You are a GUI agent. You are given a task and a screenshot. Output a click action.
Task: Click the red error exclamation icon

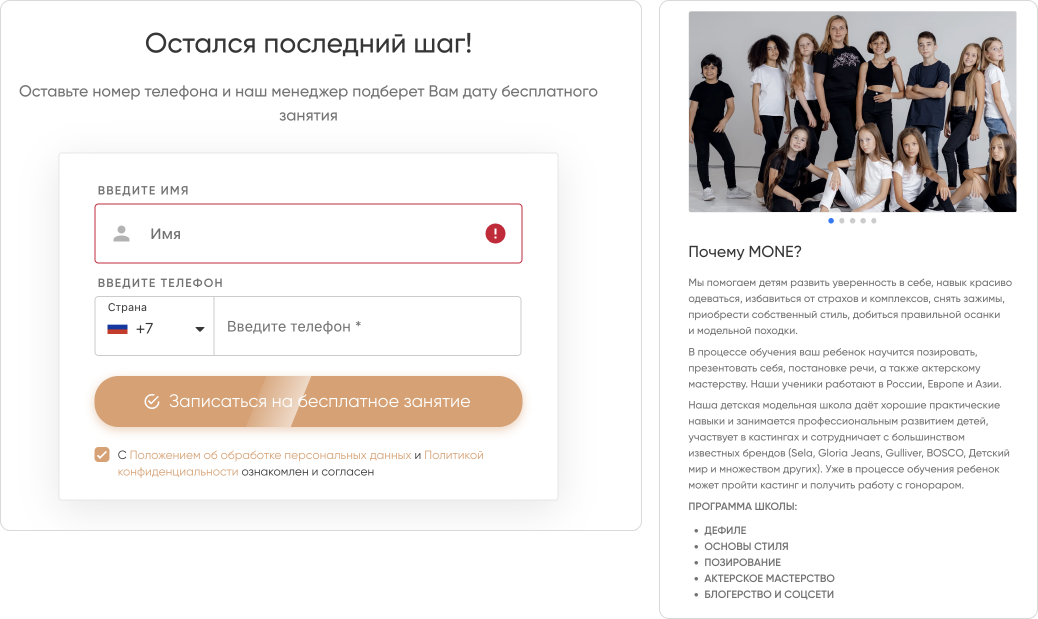495,234
